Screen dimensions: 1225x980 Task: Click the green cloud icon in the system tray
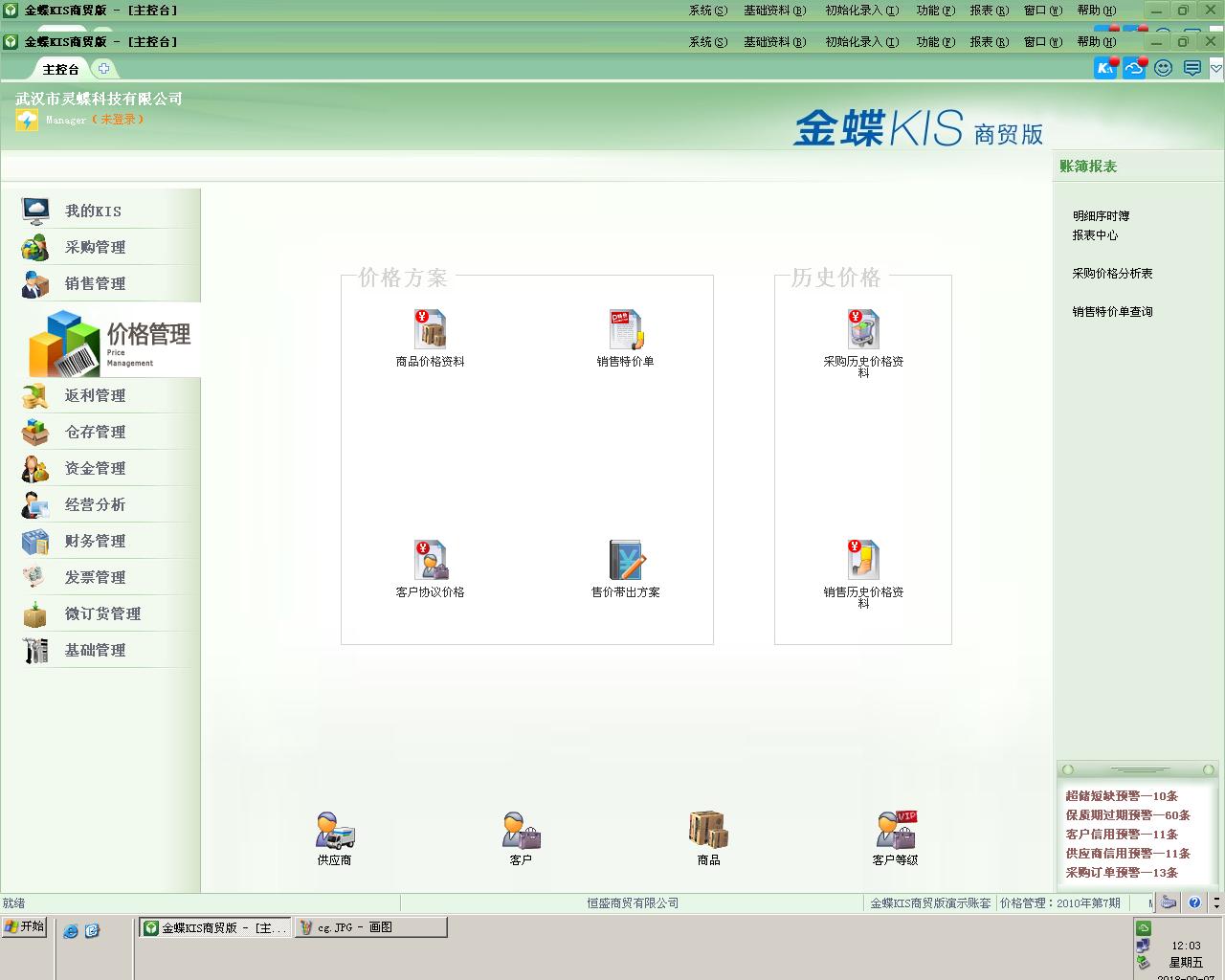tap(1143, 928)
